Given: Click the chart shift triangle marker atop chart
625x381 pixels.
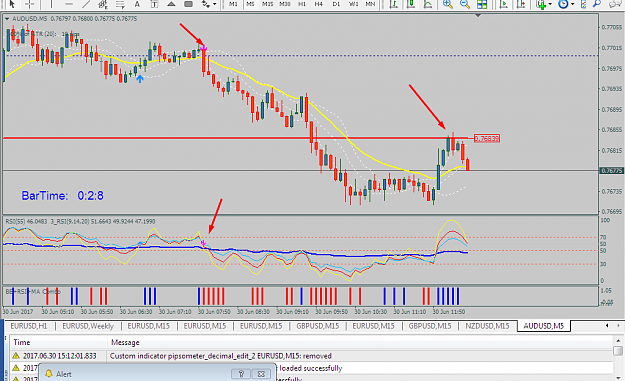Looking at the screenshot, I should pyautogui.click(x=478, y=16).
